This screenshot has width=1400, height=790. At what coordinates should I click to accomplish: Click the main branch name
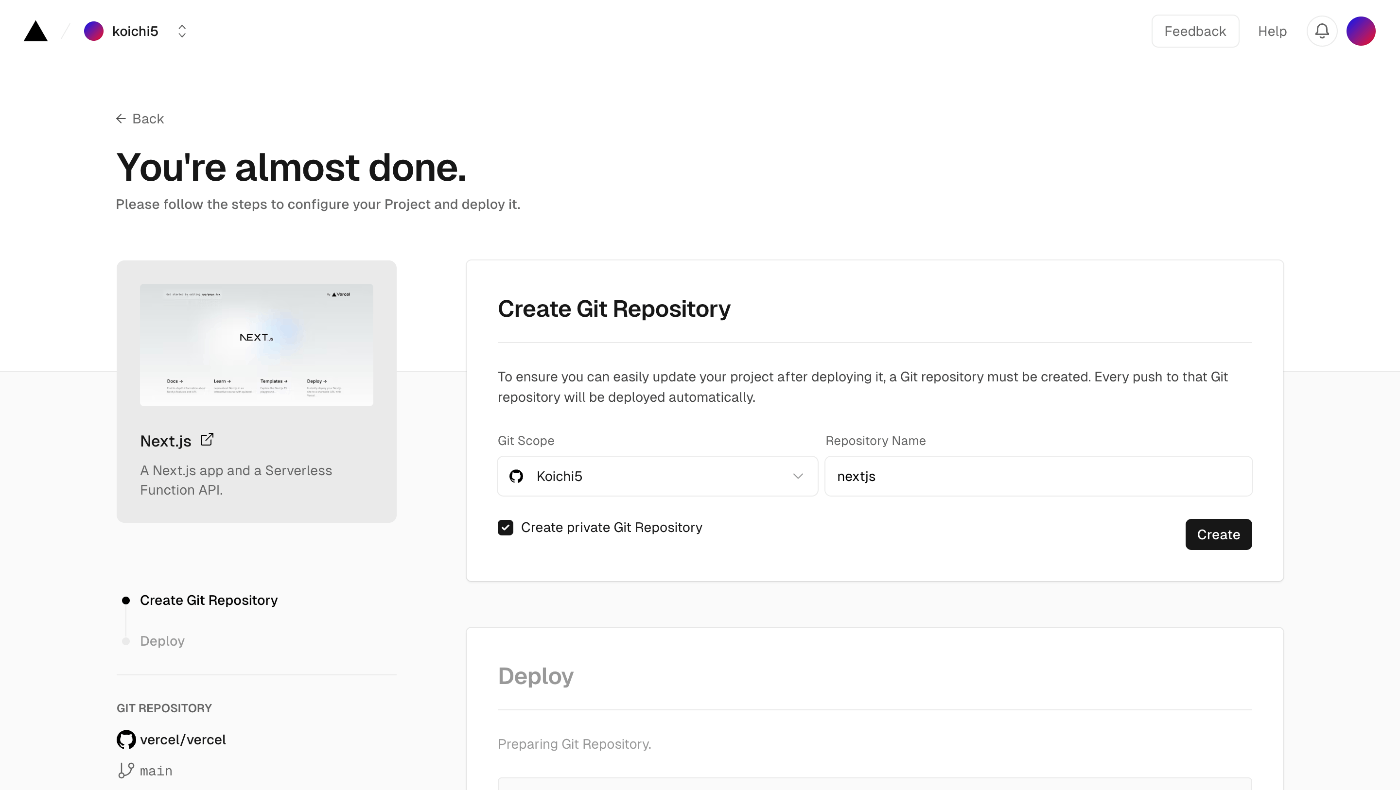pyautogui.click(x=156, y=771)
